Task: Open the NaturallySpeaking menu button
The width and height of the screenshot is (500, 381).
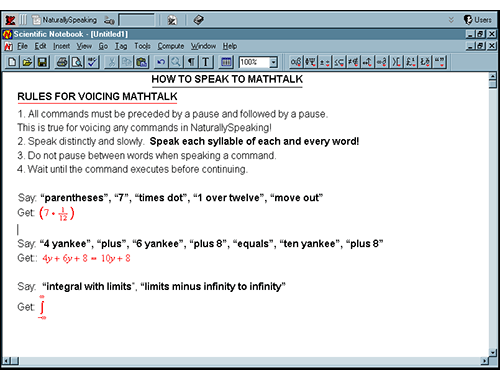Action: 65,20
